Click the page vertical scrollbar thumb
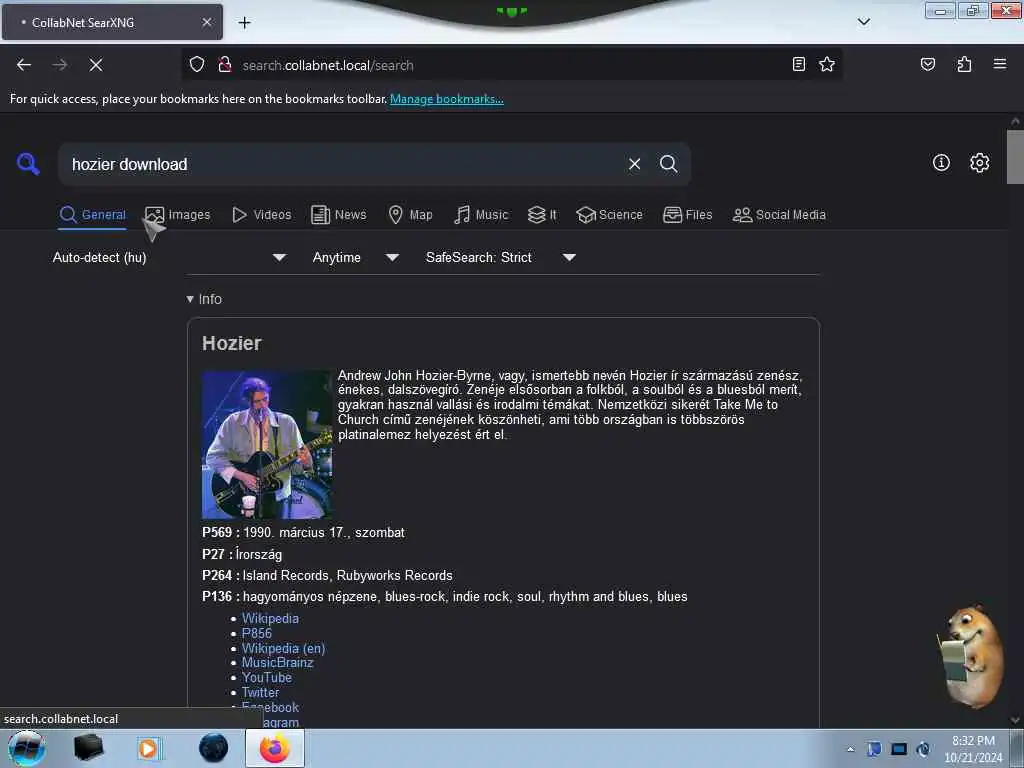 tap(1015, 157)
